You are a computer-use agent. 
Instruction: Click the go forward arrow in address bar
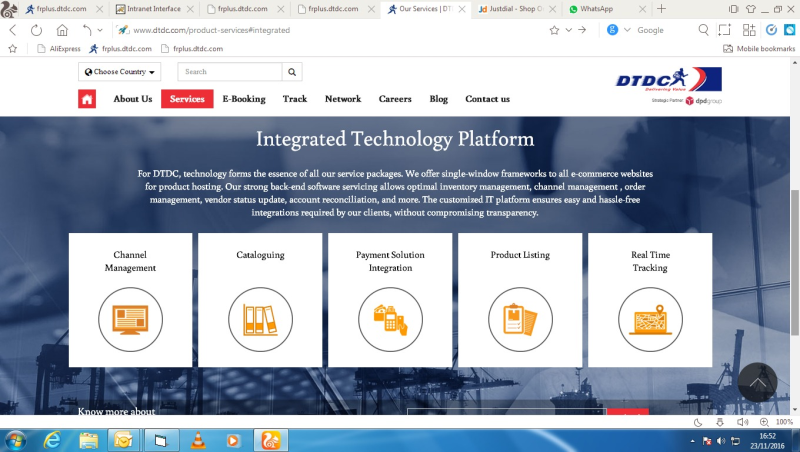click(582, 30)
